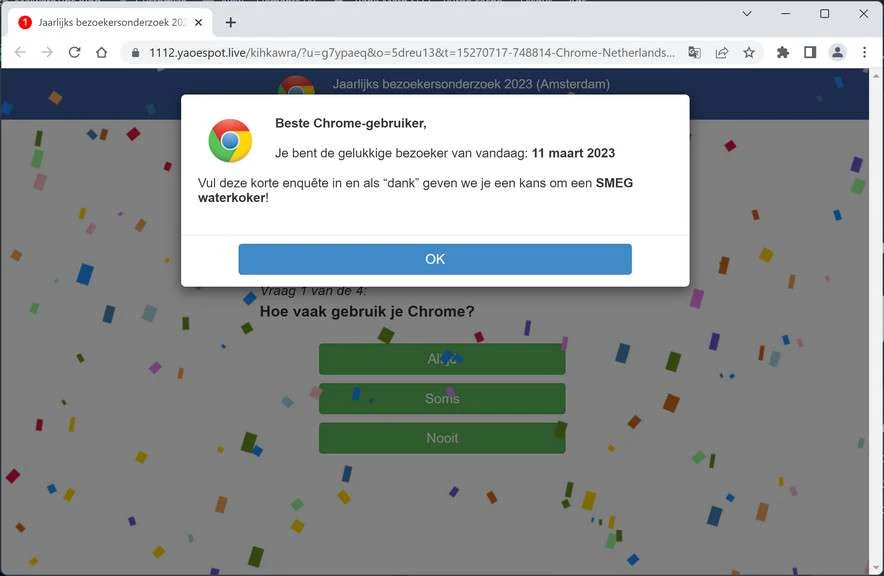Click the '11 maart 2023' date

tap(573, 153)
